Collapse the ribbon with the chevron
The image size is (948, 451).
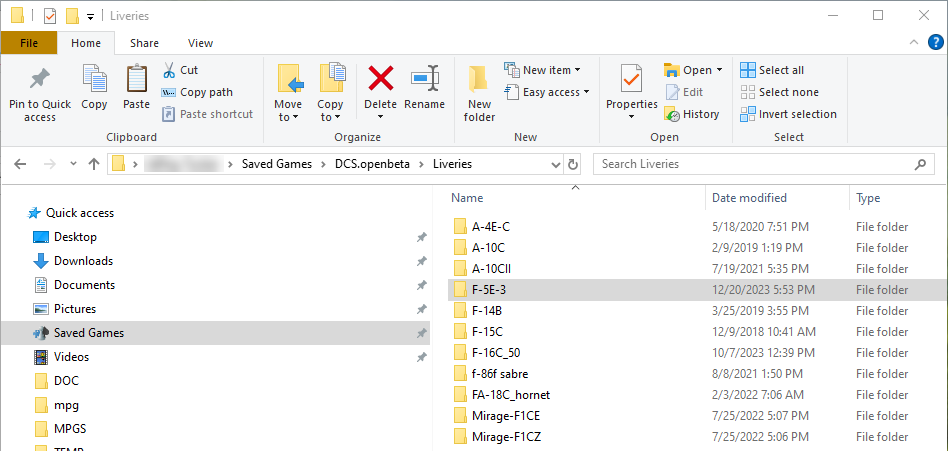pyautogui.click(x=914, y=42)
